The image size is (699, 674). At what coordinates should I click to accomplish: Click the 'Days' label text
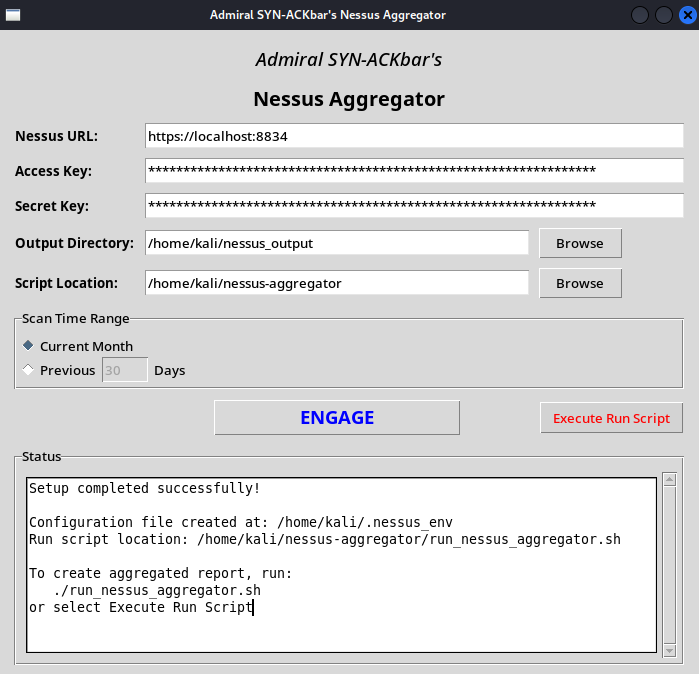pos(169,370)
